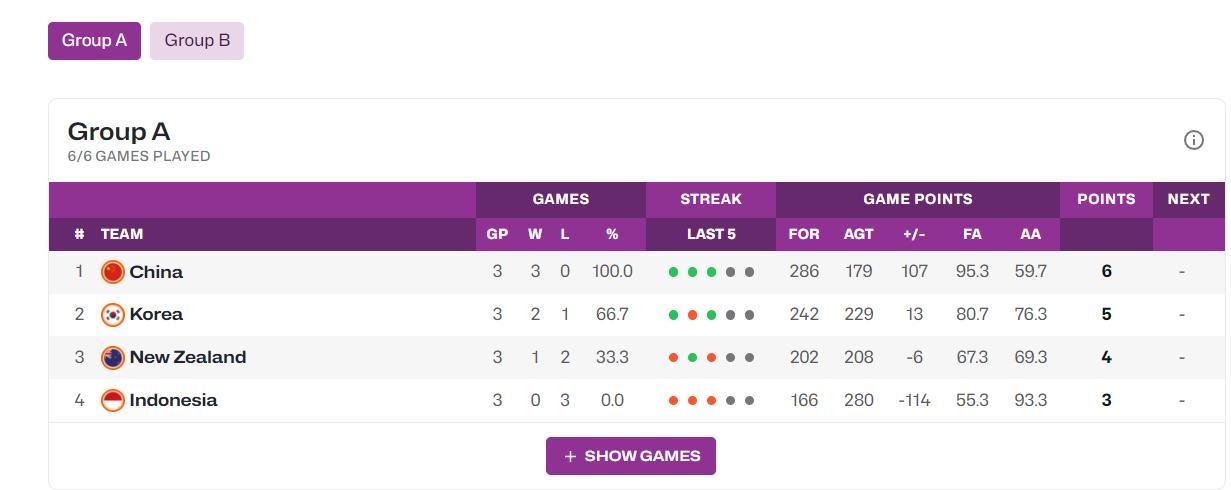This screenshot has width=1231, height=490.
Task: Click China's first green streak dot
Action: click(673, 272)
